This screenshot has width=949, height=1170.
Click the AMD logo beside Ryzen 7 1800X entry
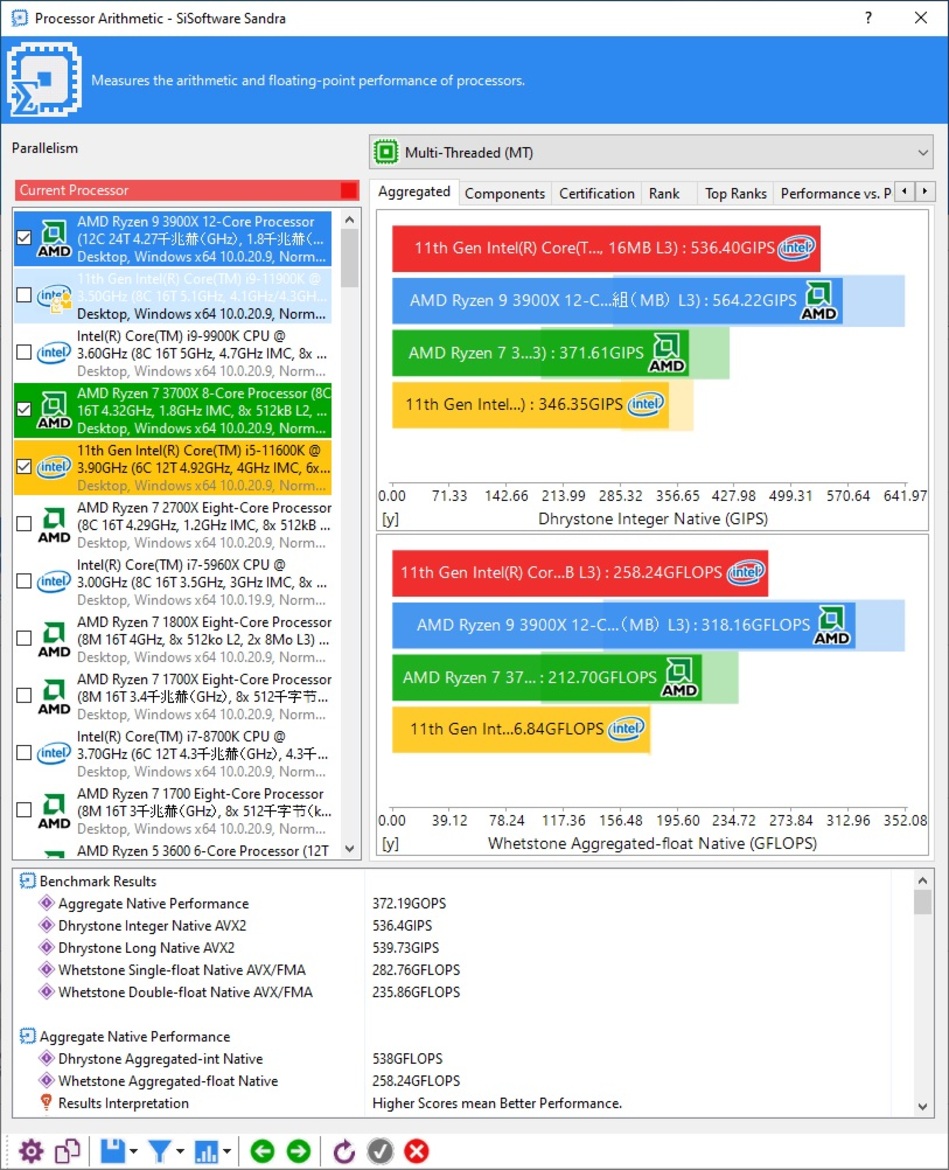[54, 639]
